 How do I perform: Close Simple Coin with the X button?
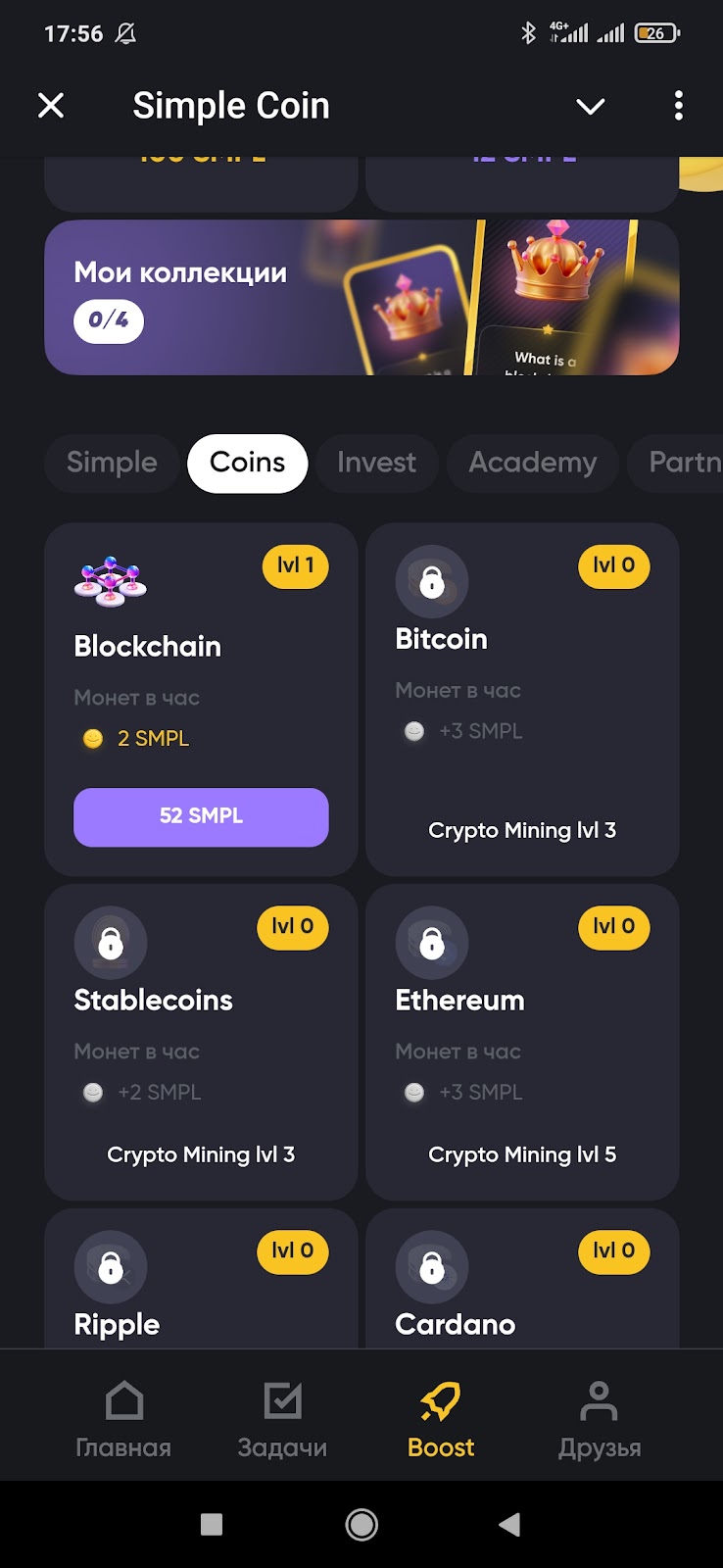[x=51, y=106]
